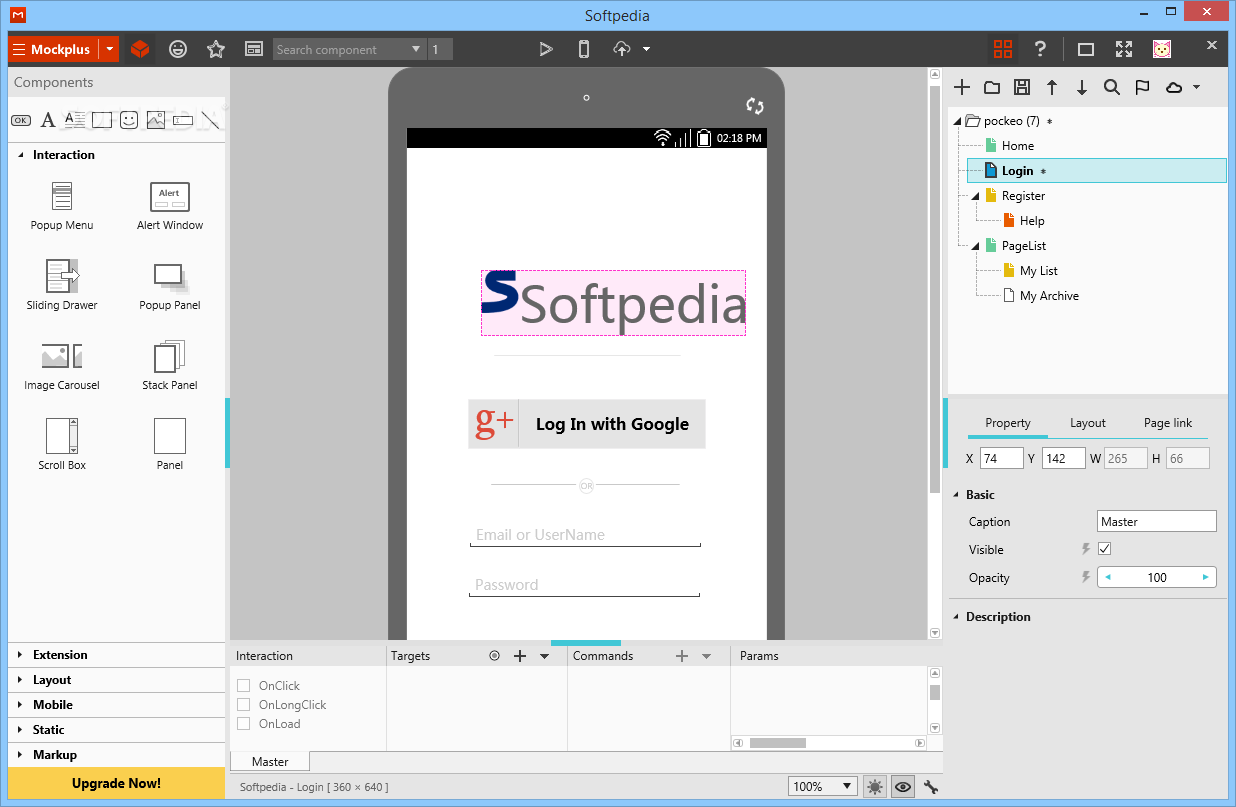The image size is (1236, 807).
Task: Rotate the device with the refresh icon
Action: (755, 106)
